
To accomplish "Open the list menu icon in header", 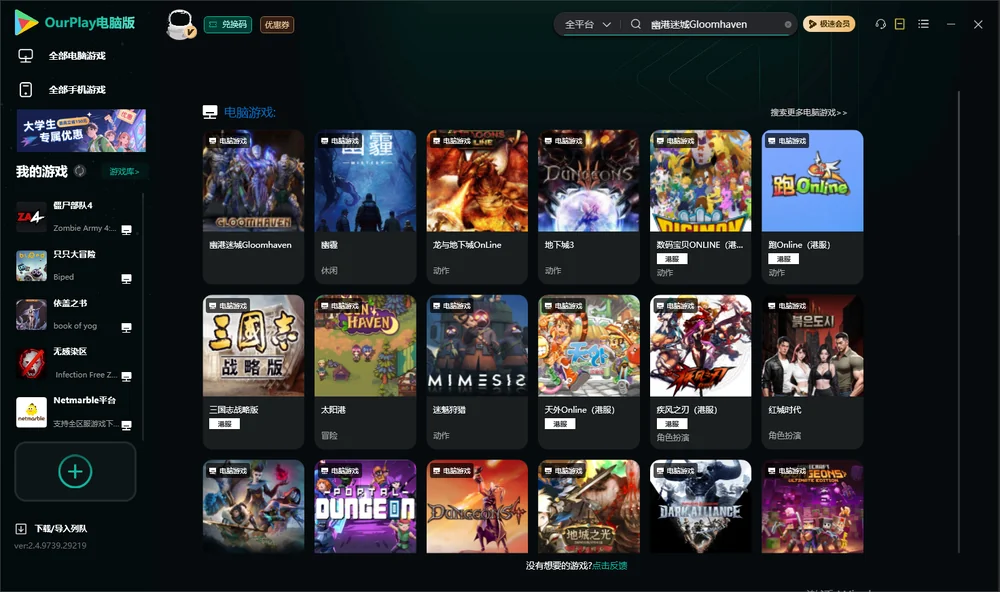I will click(923, 24).
